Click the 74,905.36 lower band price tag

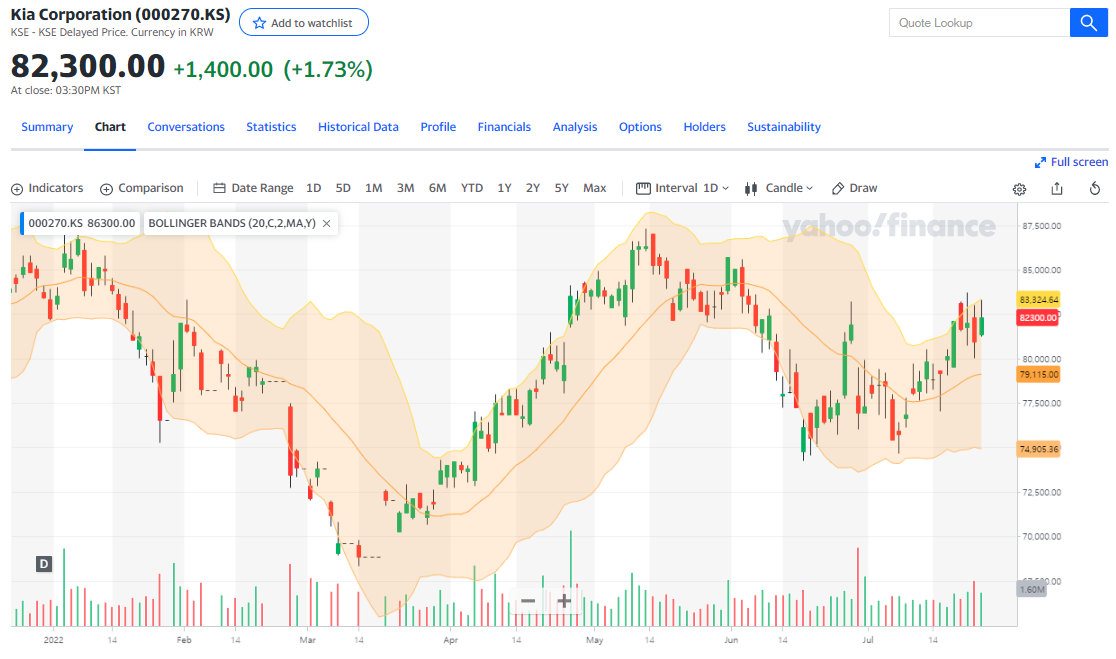tap(1038, 449)
